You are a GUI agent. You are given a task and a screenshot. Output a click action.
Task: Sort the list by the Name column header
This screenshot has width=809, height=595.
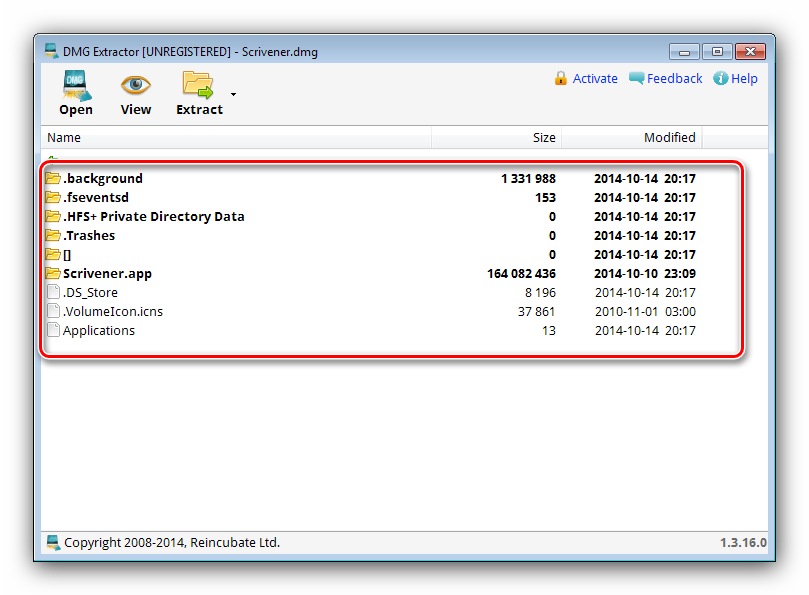(x=64, y=137)
